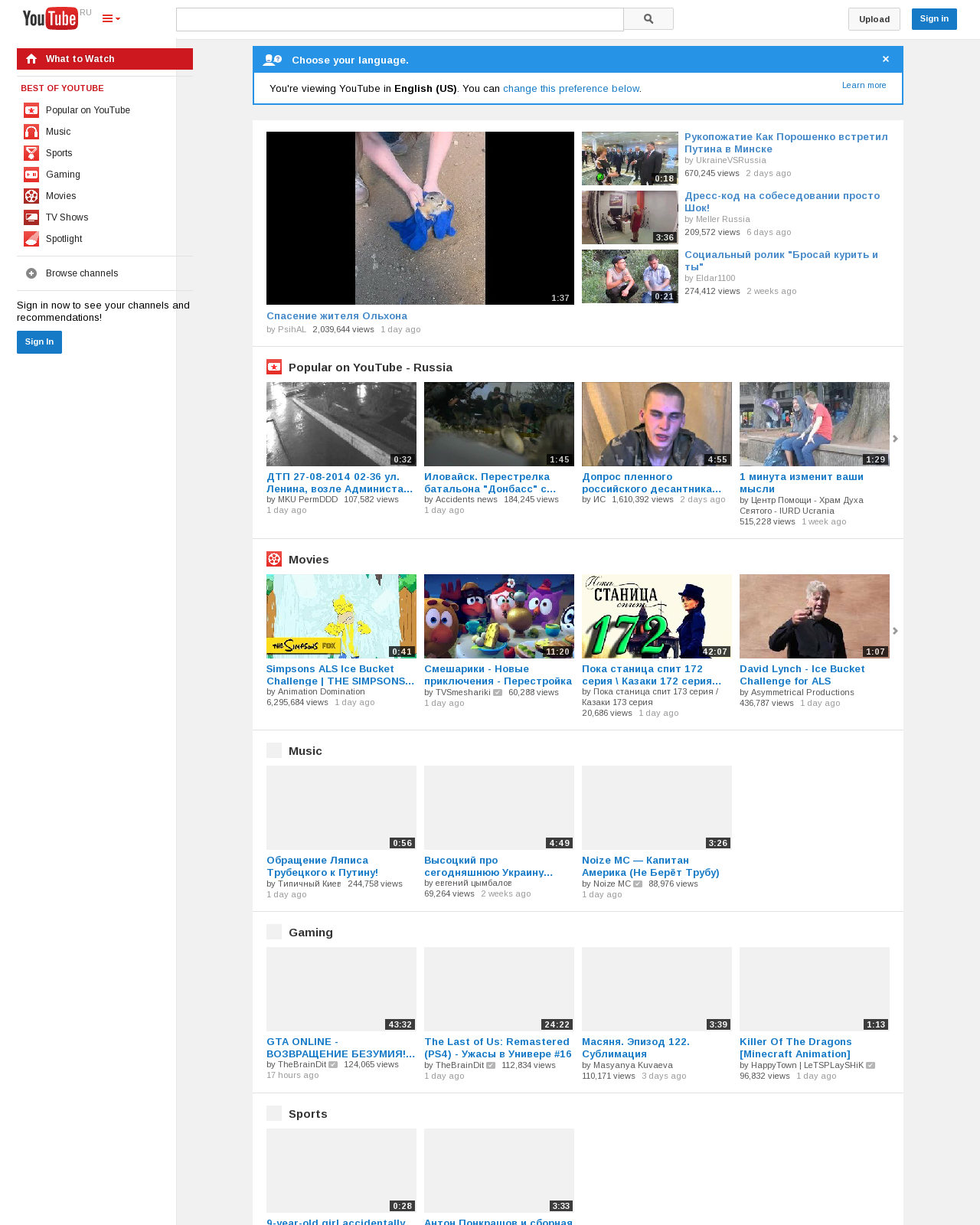This screenshot has width=980, height=1225.
Task: Click the Popular on YouTube sidebar icon
Action: click(31, 110)
